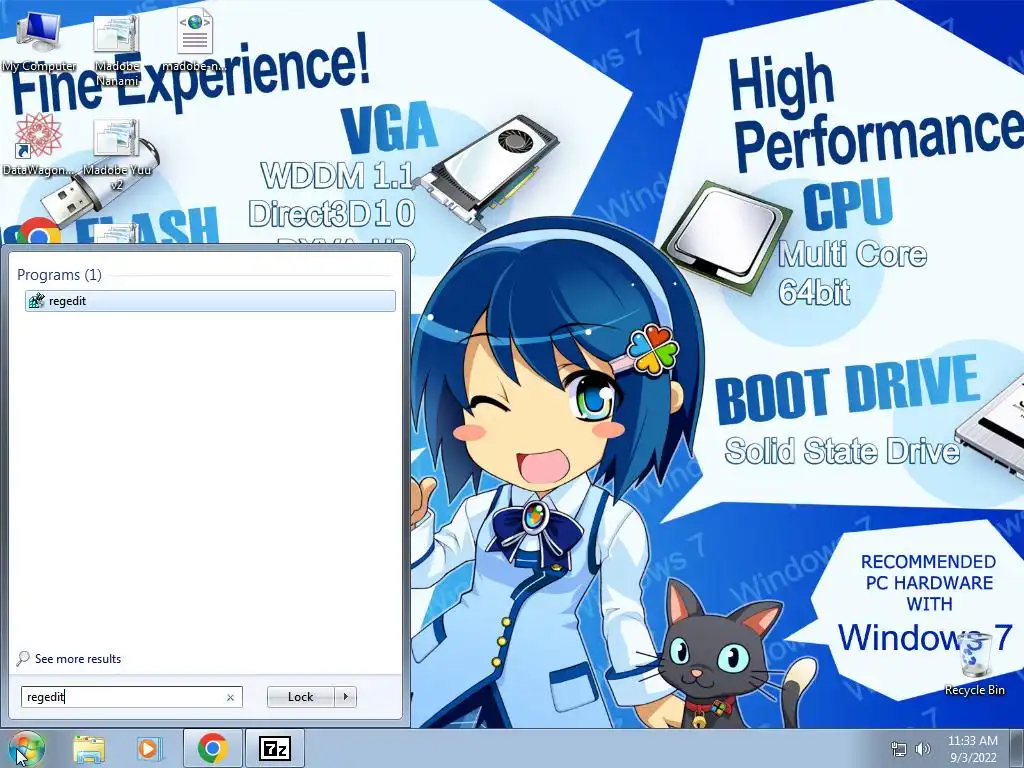Select Madobe Yuu v2 desktop icon
Image resolution: width=1024 pixels, height=768 pixels.
[117, 154]
